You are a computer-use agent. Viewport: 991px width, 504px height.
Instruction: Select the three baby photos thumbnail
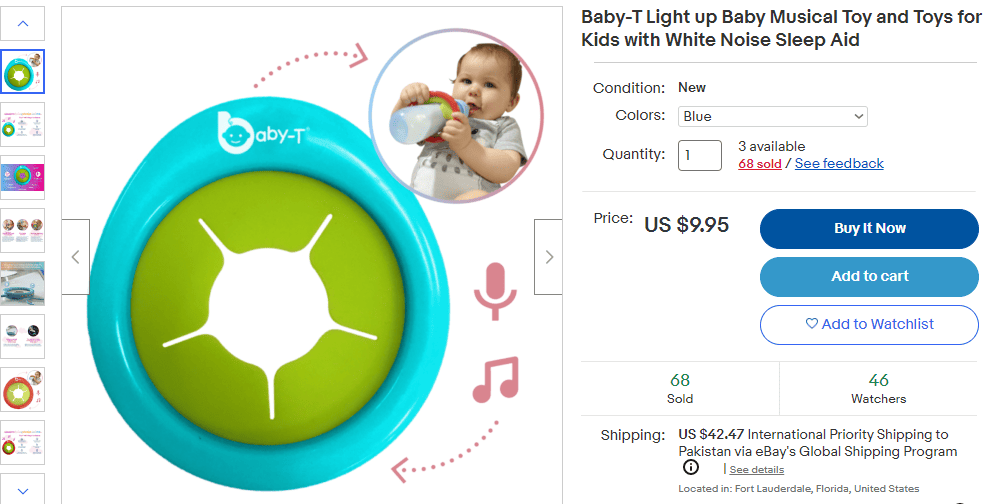click(x=23, y=231)
